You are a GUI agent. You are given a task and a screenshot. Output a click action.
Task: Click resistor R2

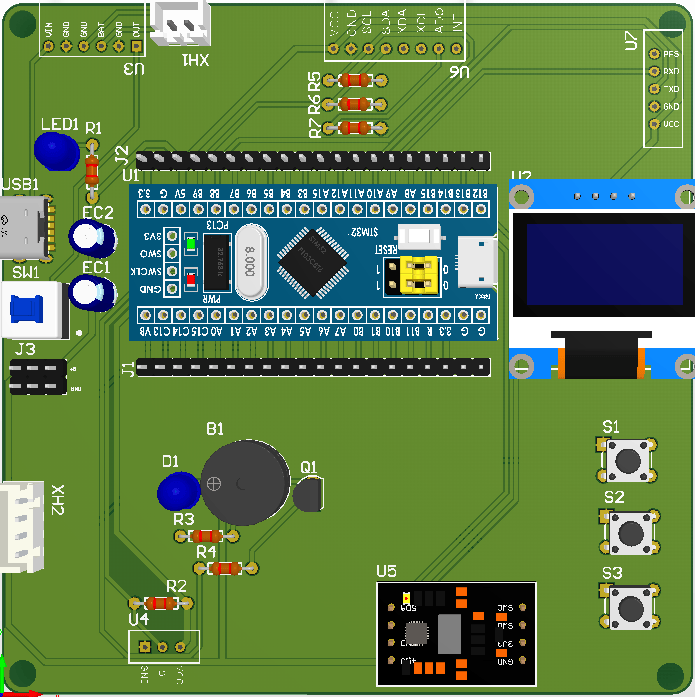(x=161, y=603)
